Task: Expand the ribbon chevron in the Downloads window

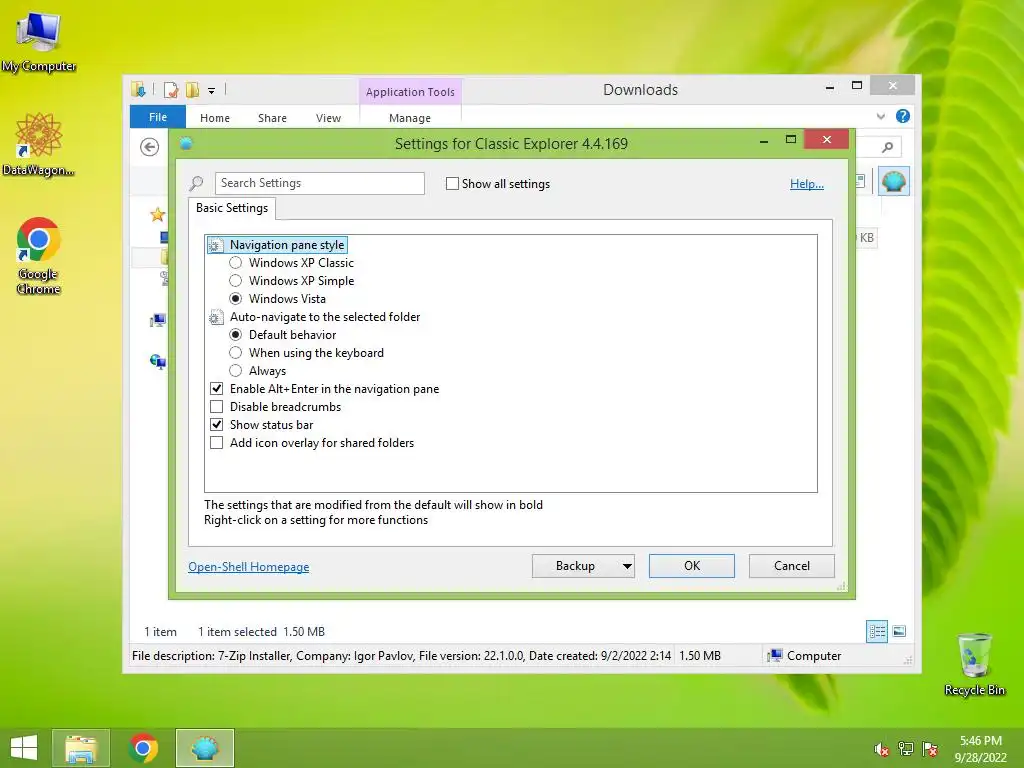Action: tap(881, 116)
